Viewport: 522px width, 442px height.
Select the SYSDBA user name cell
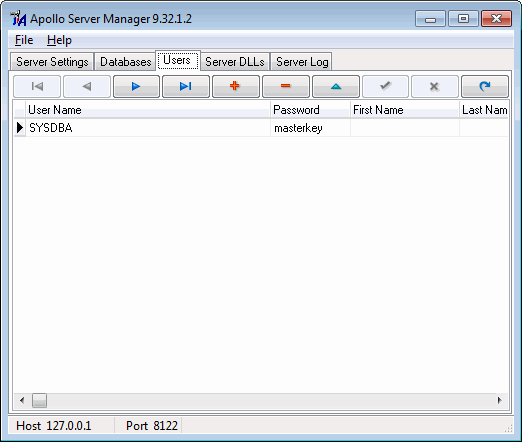click(x=148, y=128)
